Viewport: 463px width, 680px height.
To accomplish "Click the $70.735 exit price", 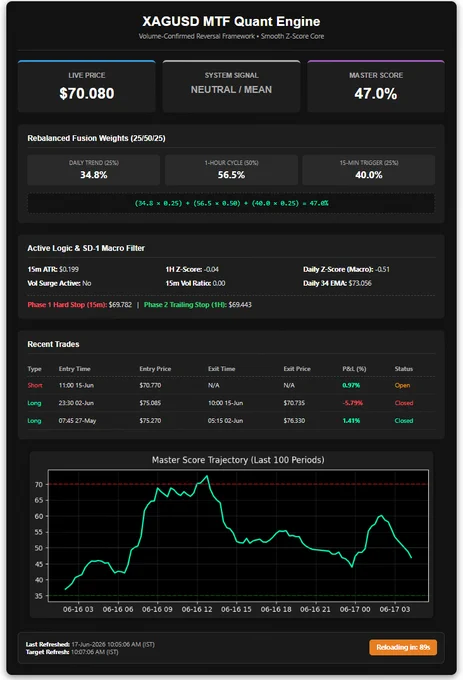I will click(x=294, y=403).
